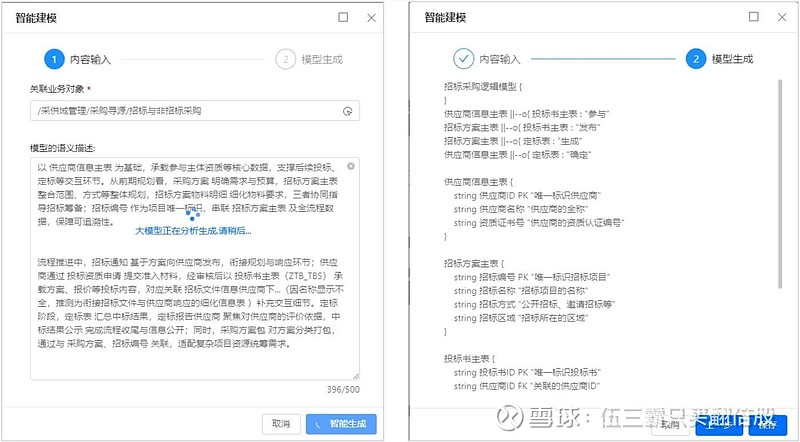Screen dimensions: 800x442
Task: Click the 396/500 character counter
Action: coord(343,389)
